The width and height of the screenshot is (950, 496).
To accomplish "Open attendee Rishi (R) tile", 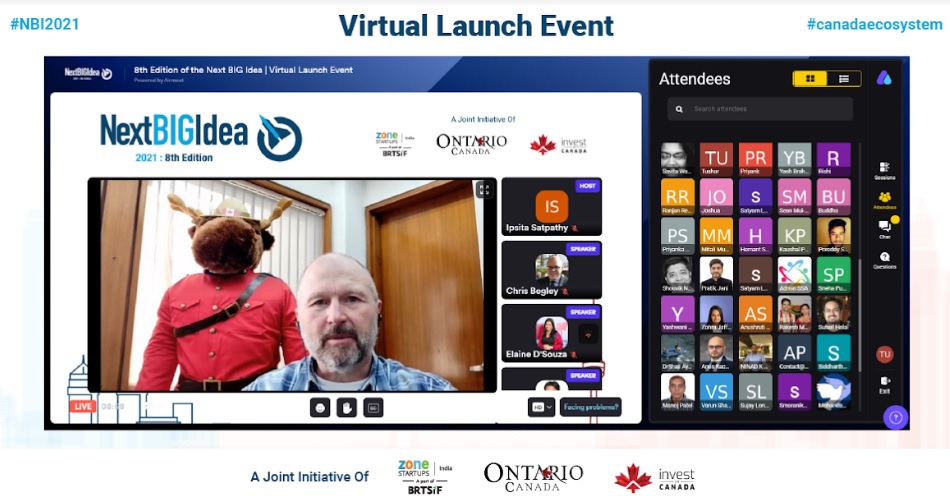I will pos(833,159).
